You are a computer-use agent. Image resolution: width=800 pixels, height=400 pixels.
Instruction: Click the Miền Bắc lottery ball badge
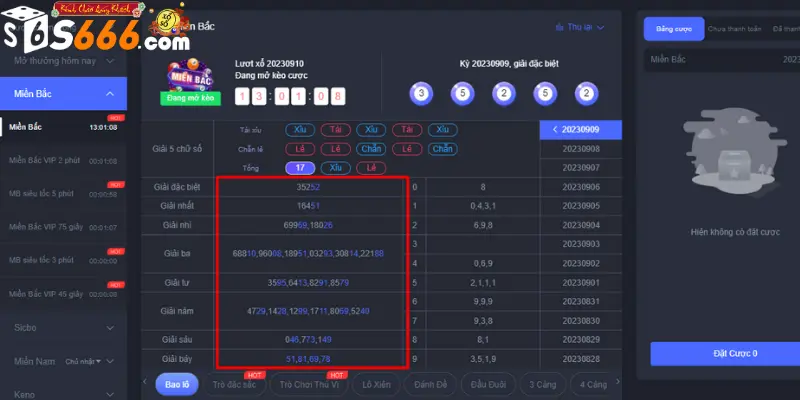pyautogui.click(x=188, y=78)
